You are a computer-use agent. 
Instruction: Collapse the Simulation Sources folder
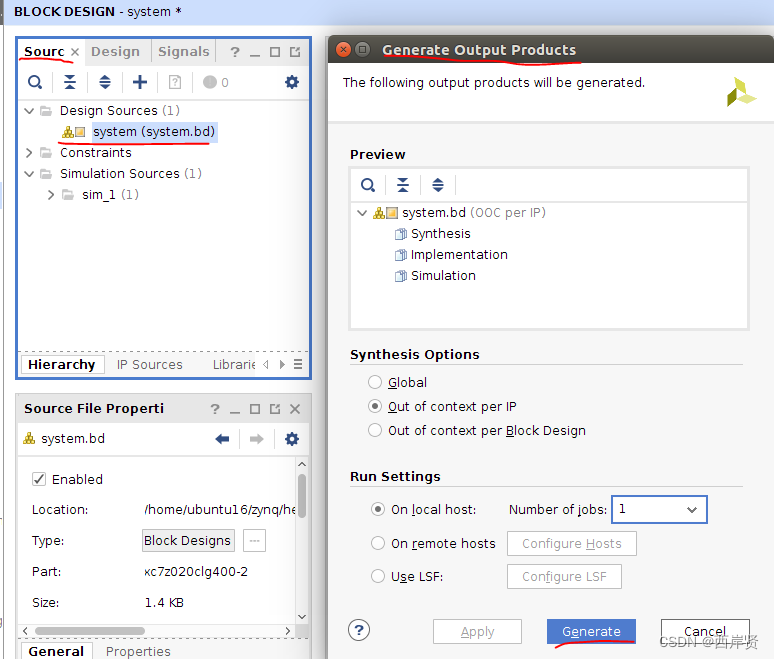(x=29, y=174)
